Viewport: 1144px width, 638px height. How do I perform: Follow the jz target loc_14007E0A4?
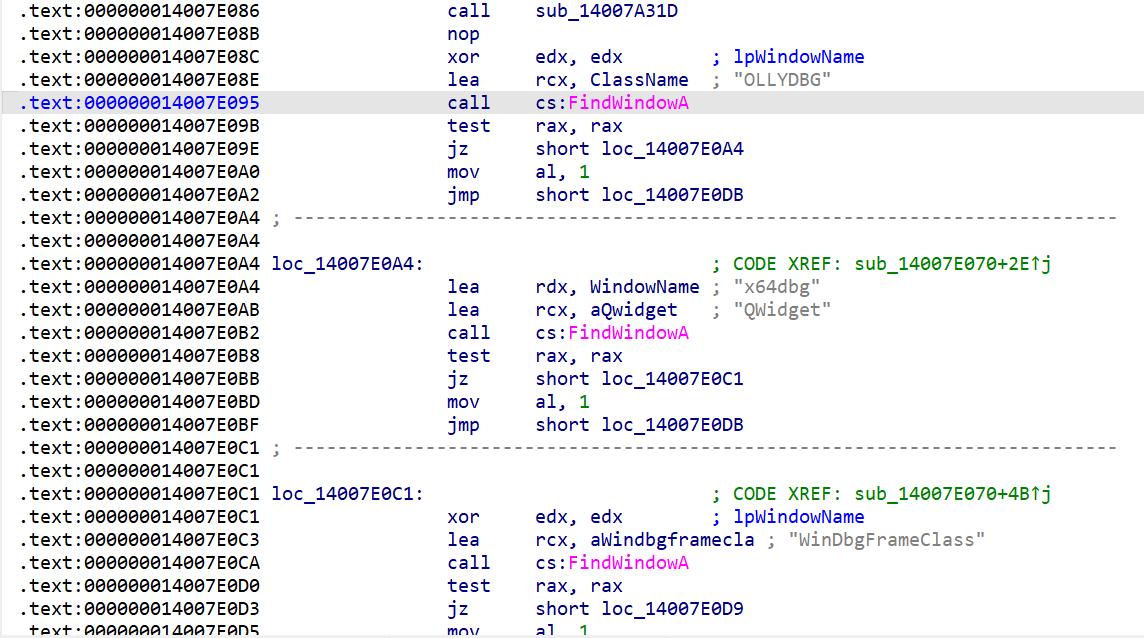pyautogui.click(x=672, y=149)
